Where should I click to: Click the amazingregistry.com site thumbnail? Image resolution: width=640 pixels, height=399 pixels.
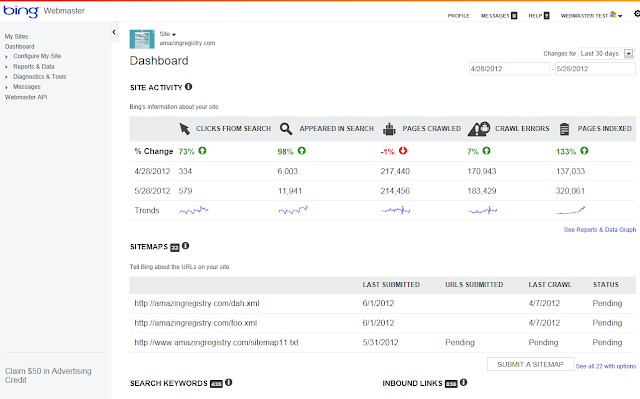(x=142, y=39)
